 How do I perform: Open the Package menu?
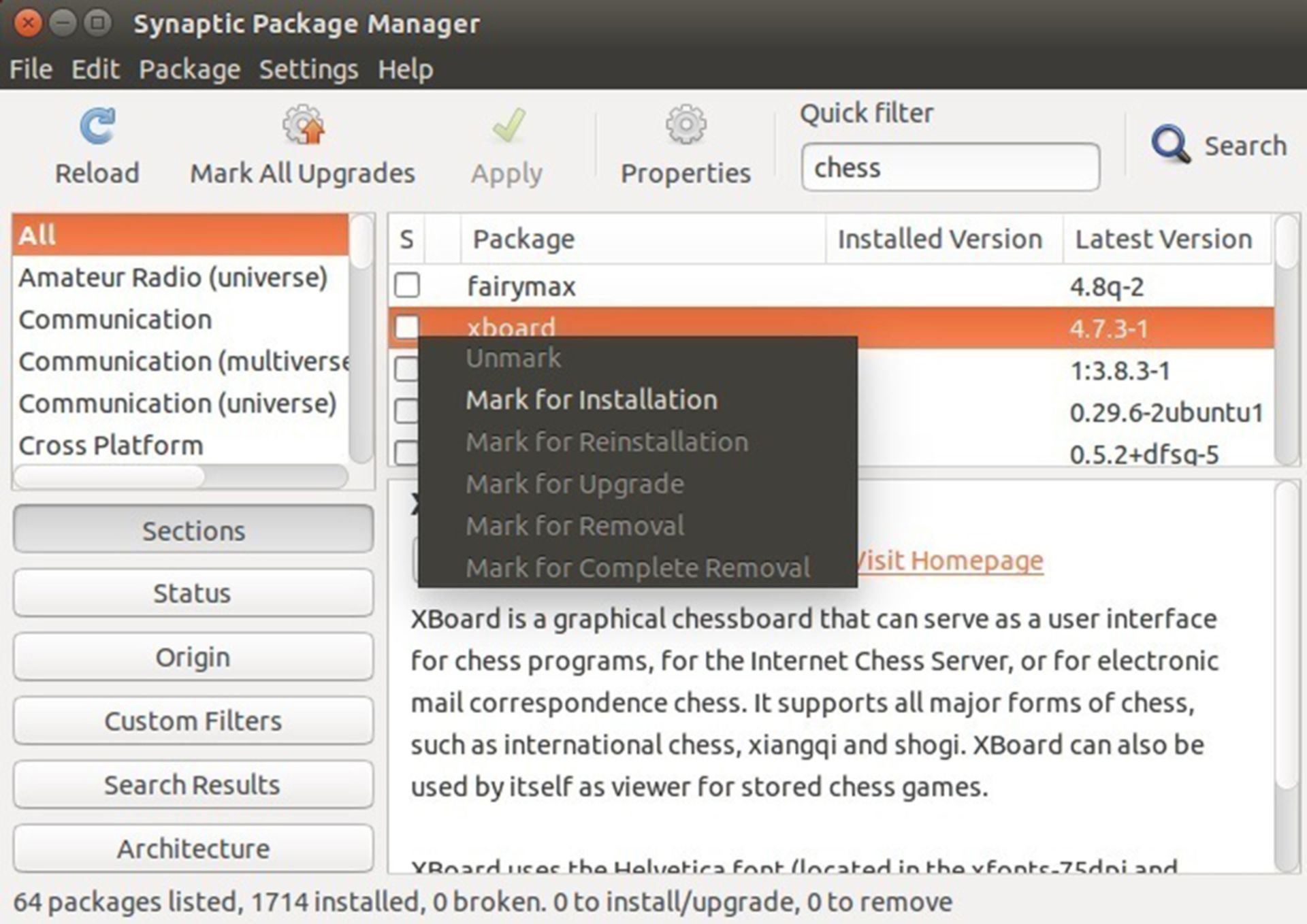[x=190, y=69]
